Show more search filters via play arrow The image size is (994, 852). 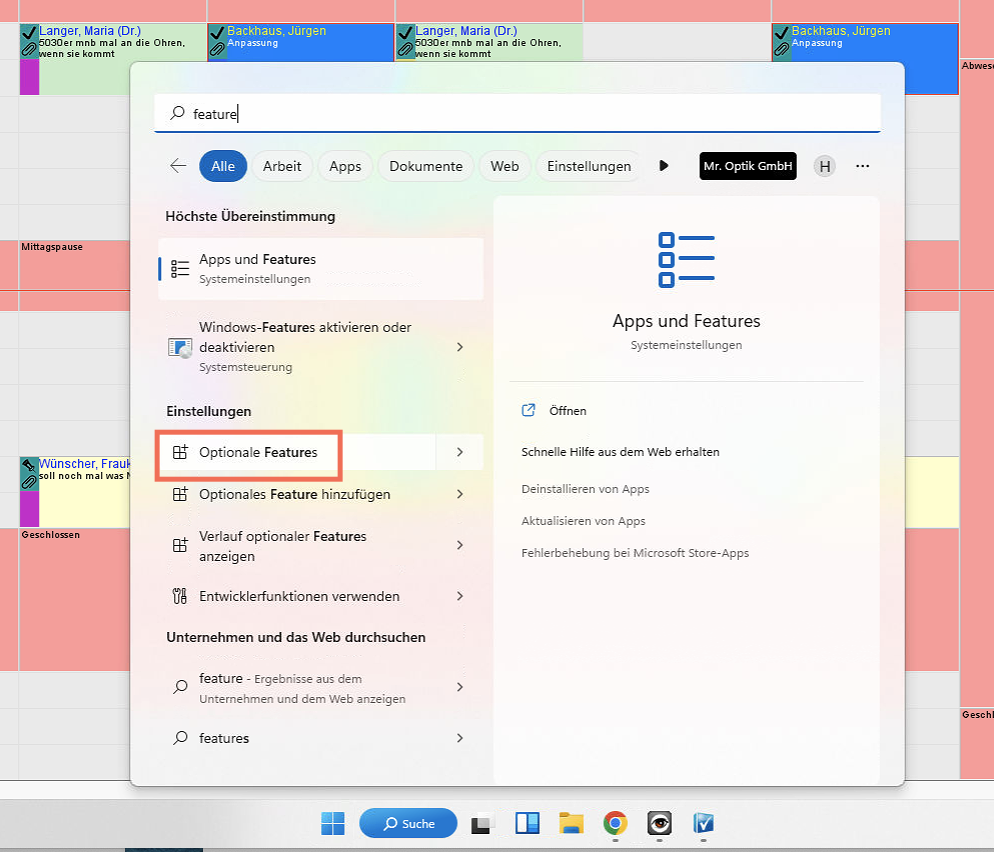pos(663,166)
